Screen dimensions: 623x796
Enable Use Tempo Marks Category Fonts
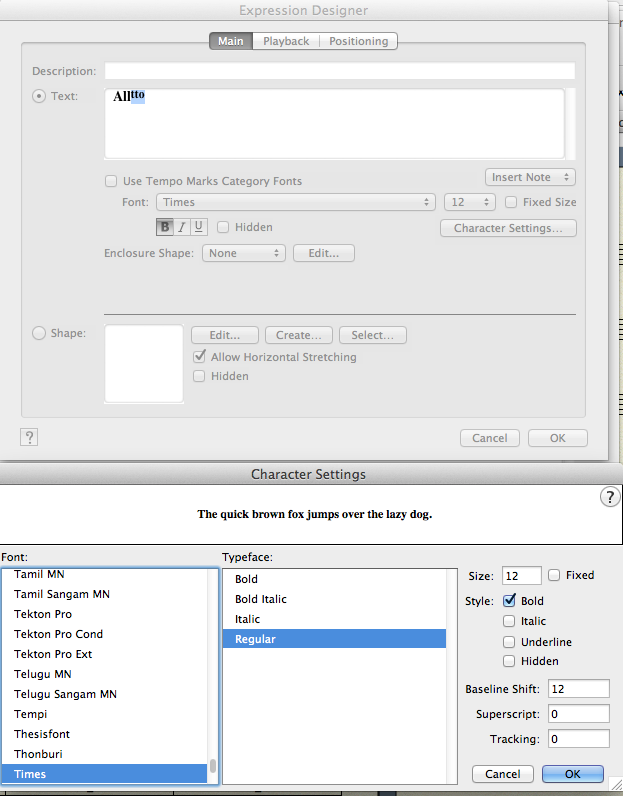[112, 181]
